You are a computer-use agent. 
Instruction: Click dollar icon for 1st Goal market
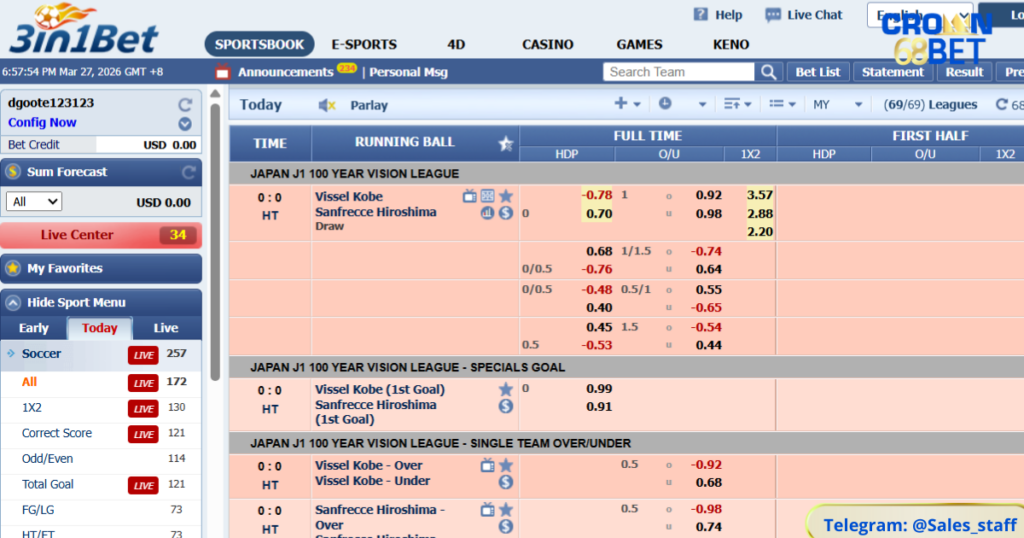[x=506, y=406]
